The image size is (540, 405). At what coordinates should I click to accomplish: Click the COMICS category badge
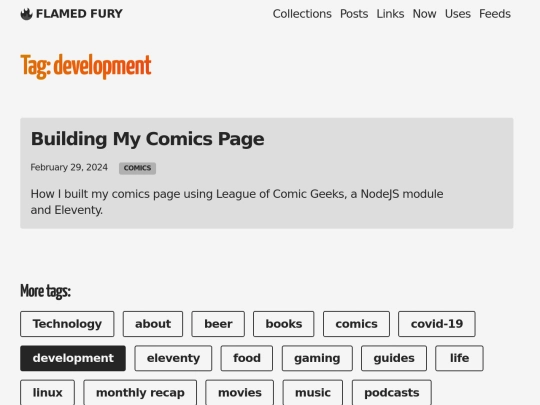pyautogui.click(x=137, y=168)
